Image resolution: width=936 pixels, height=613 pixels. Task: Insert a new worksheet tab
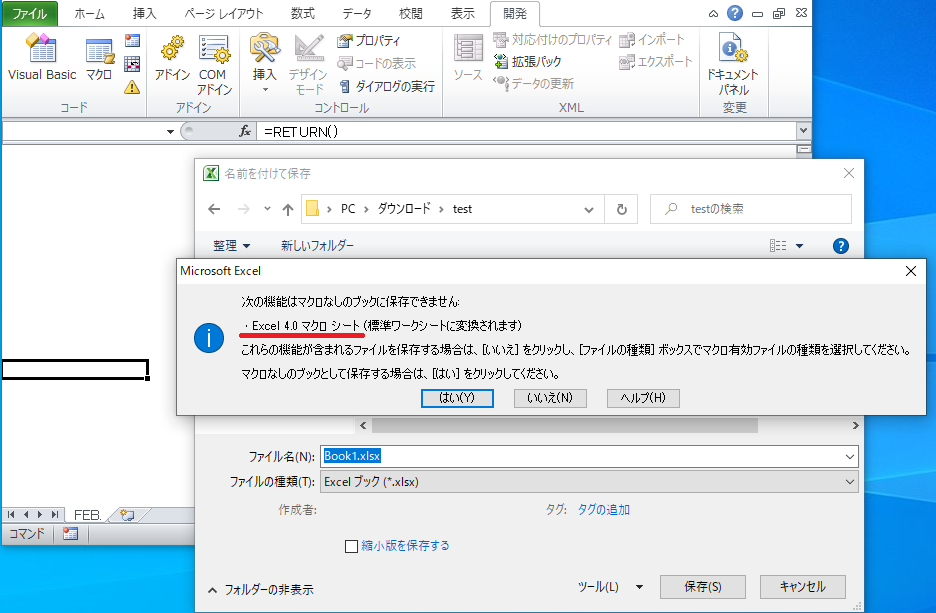pos(127,515)
